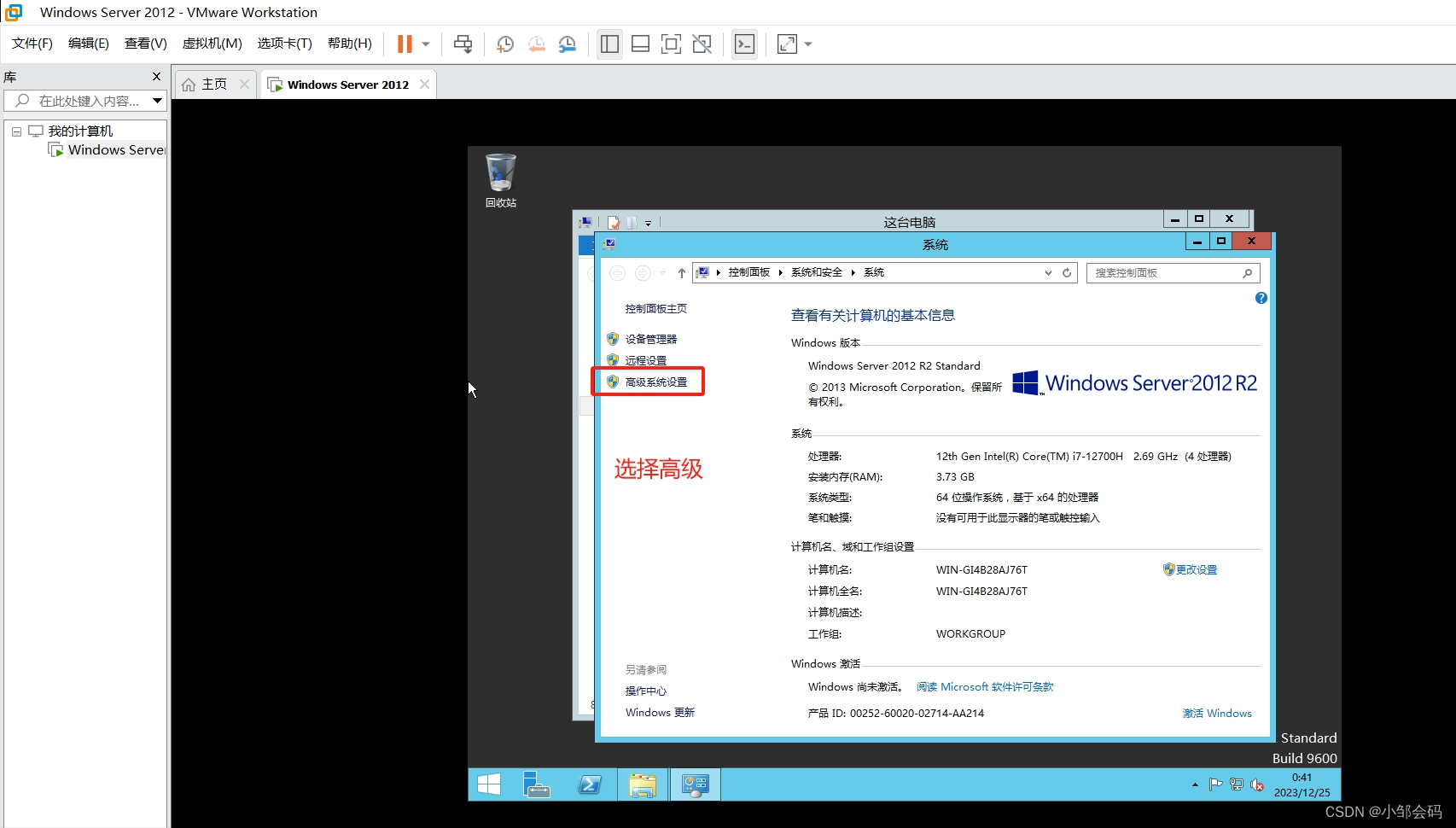Click 控制面板 in the breadcrumb path
This screenshot has width=1456, height=828.
(x=748, y=272)
